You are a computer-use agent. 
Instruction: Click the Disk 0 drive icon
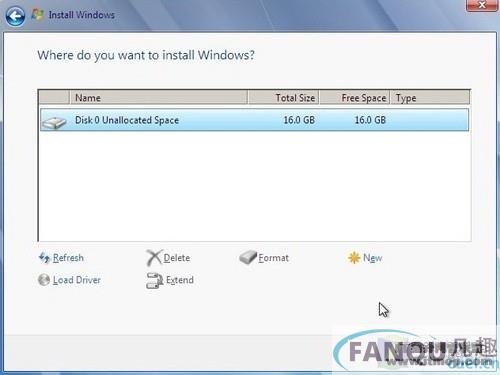pyautogui.click(x=54, y=123)
